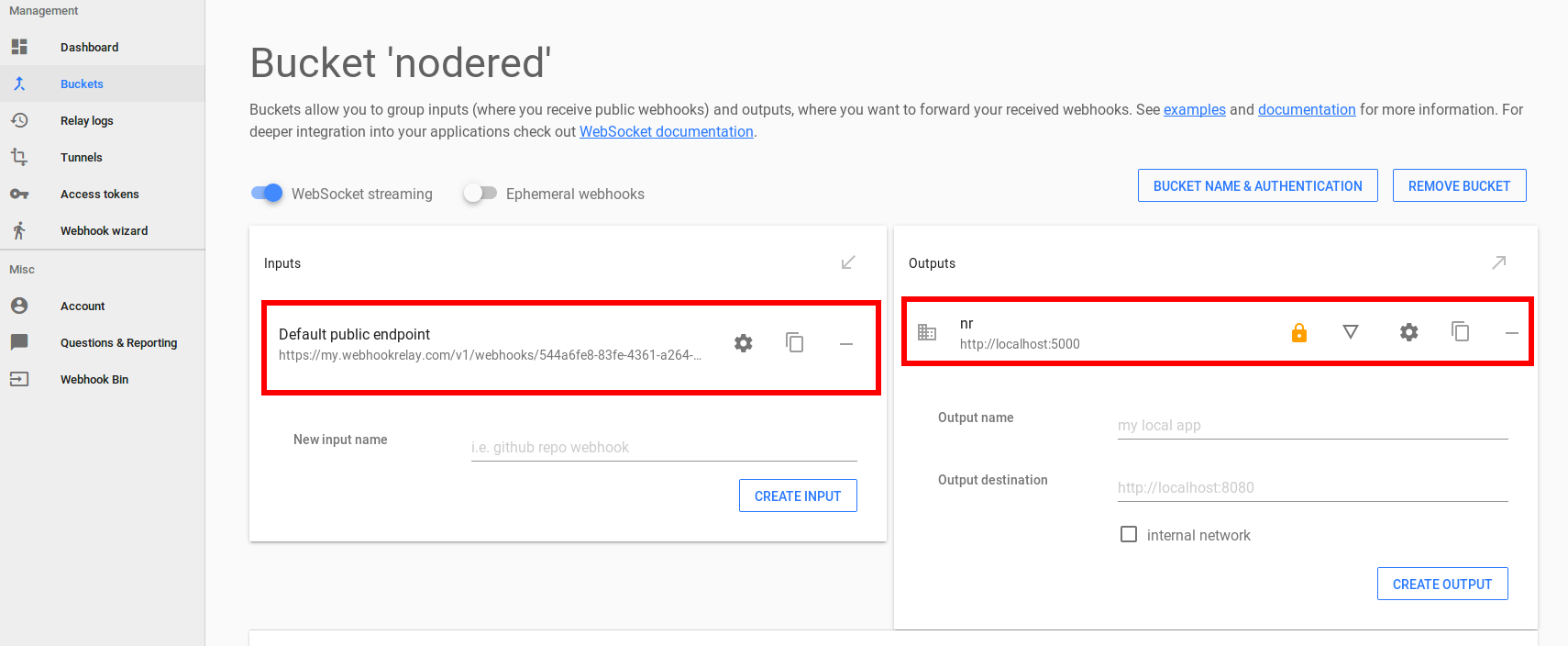Open Relay logs in sidebar
Screen dimensions: 1568x646
[x=87, y=120]
